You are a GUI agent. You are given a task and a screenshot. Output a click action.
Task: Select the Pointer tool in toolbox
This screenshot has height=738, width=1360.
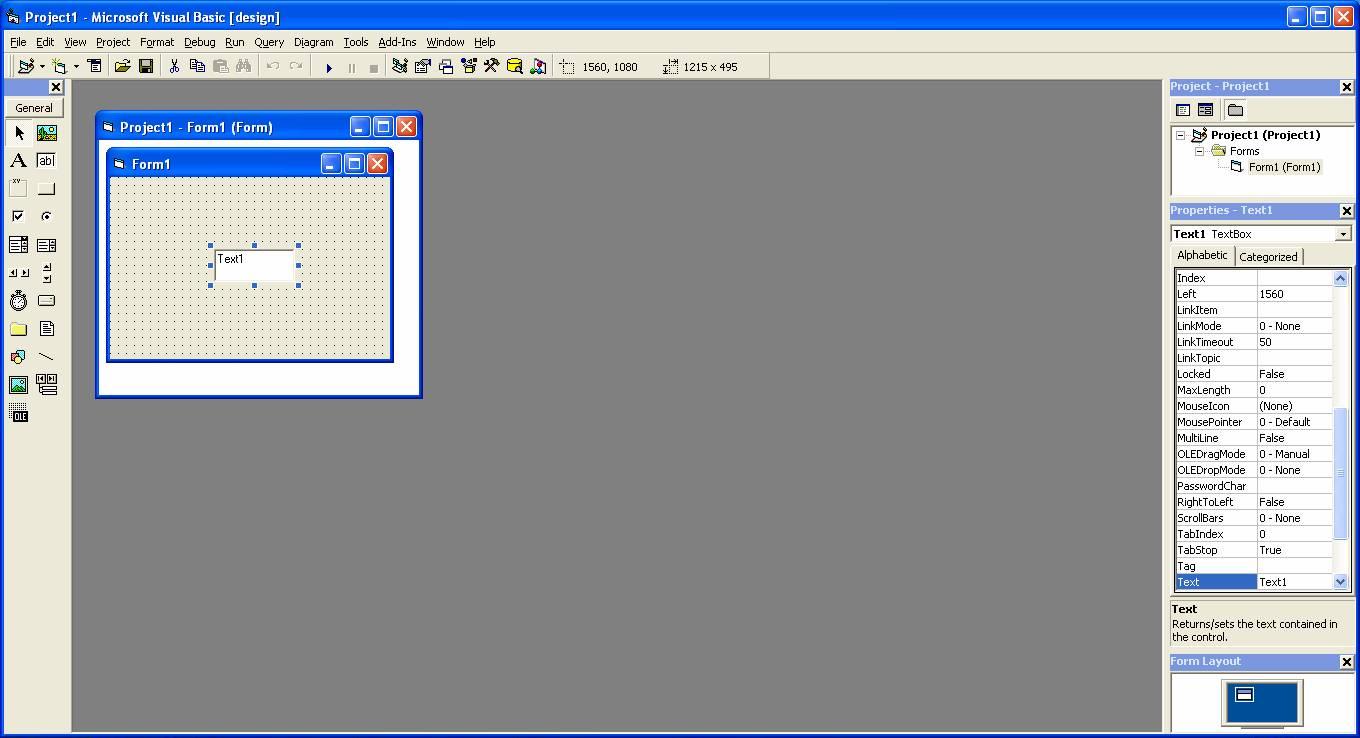[x=18, y=133]
